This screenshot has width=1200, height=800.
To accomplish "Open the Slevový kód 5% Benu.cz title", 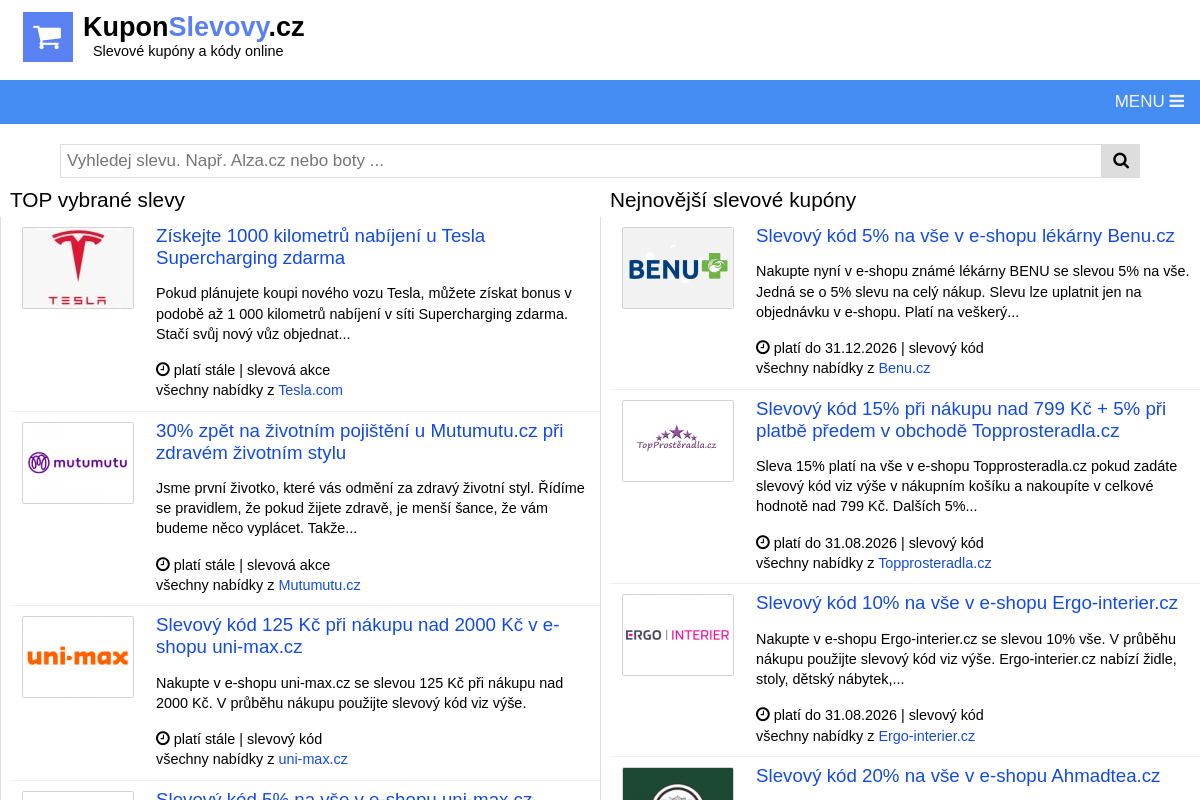I will 965,236.
